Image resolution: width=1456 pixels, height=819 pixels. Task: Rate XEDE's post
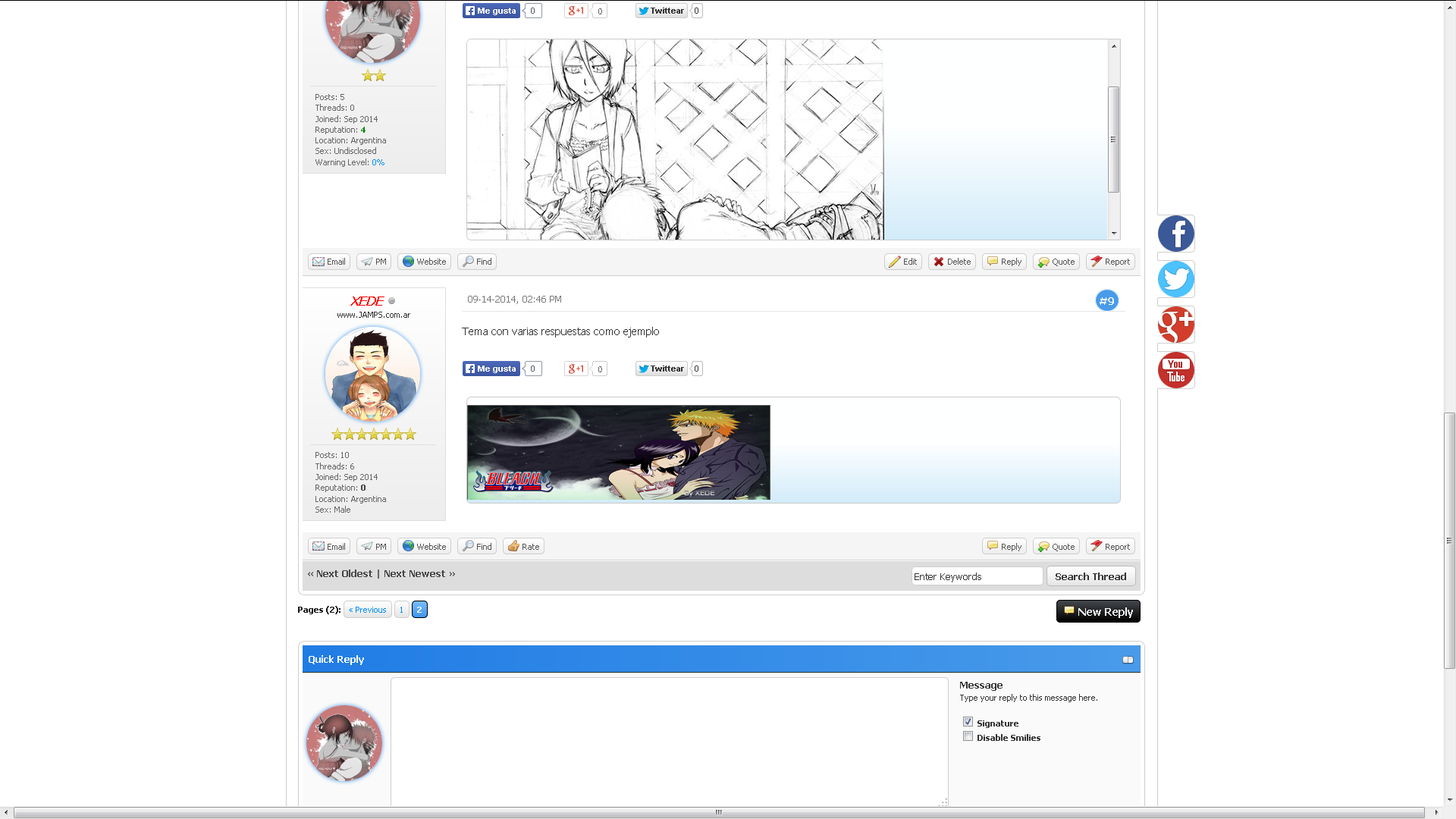coord(523,547)
